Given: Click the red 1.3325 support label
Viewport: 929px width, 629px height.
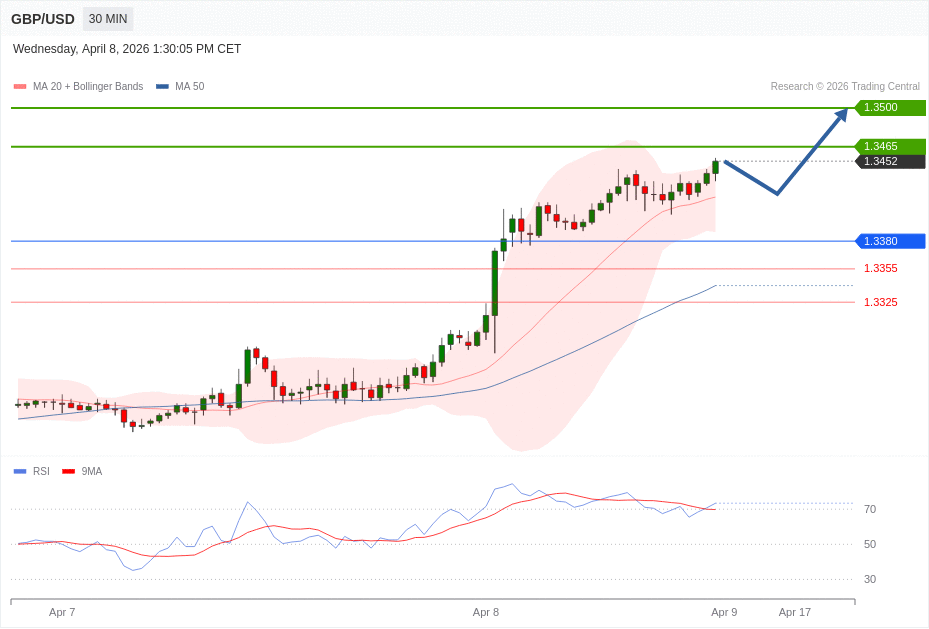Looking at the screenshot, I should point(880,302).
